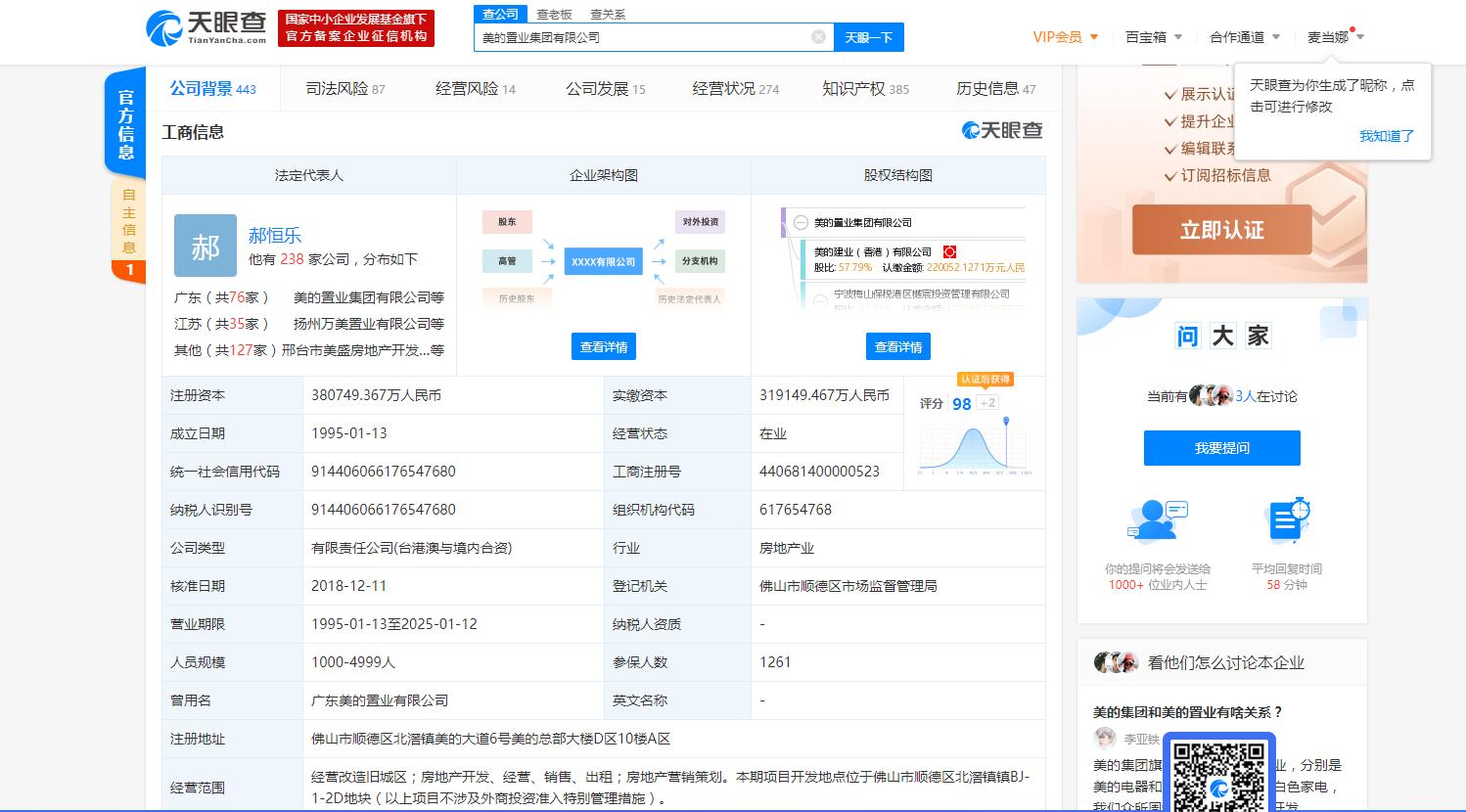The image size is (1466, 812).
Task: Collapse the 美的置业集团有限公司 equity tree node
Action: [x=801, y=222]
